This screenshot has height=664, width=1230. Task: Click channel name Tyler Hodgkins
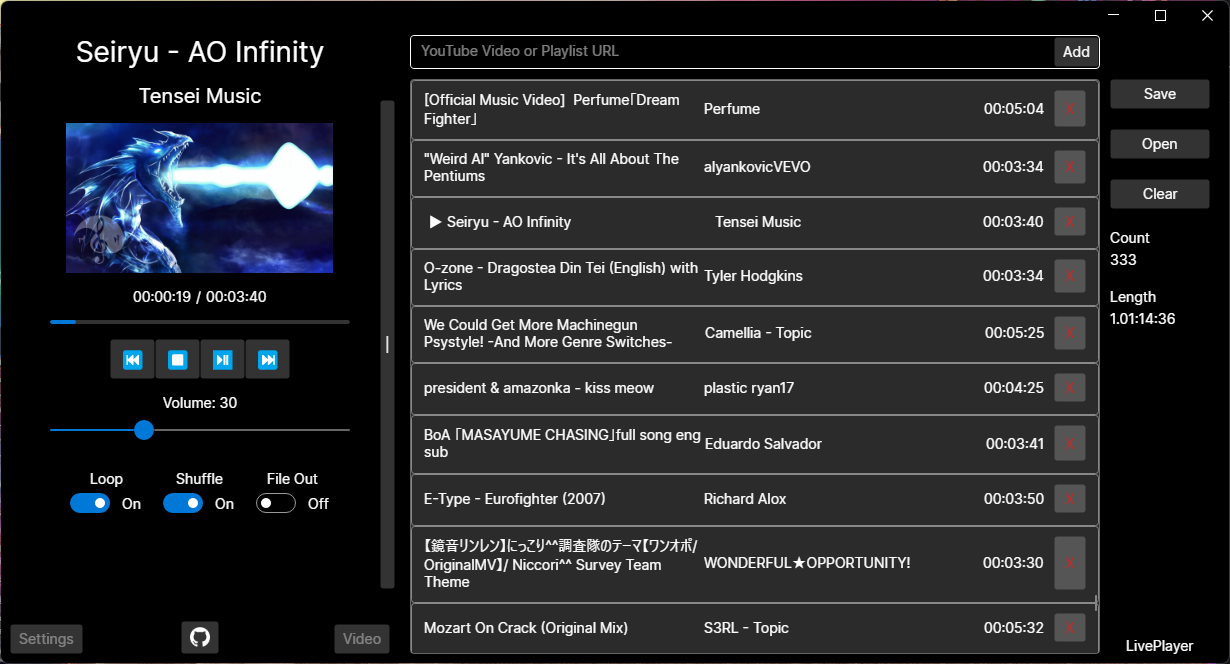(x=753, y=276)
